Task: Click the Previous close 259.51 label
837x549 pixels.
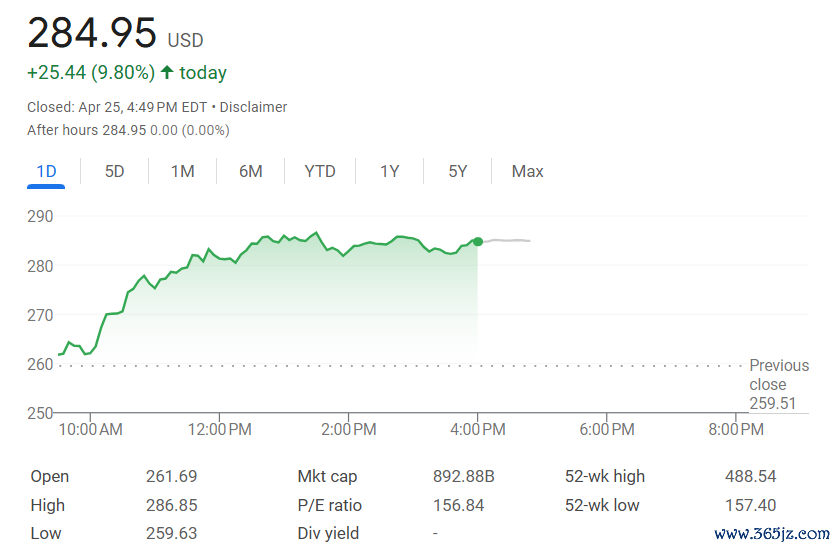Action: [x=778, y=384]
